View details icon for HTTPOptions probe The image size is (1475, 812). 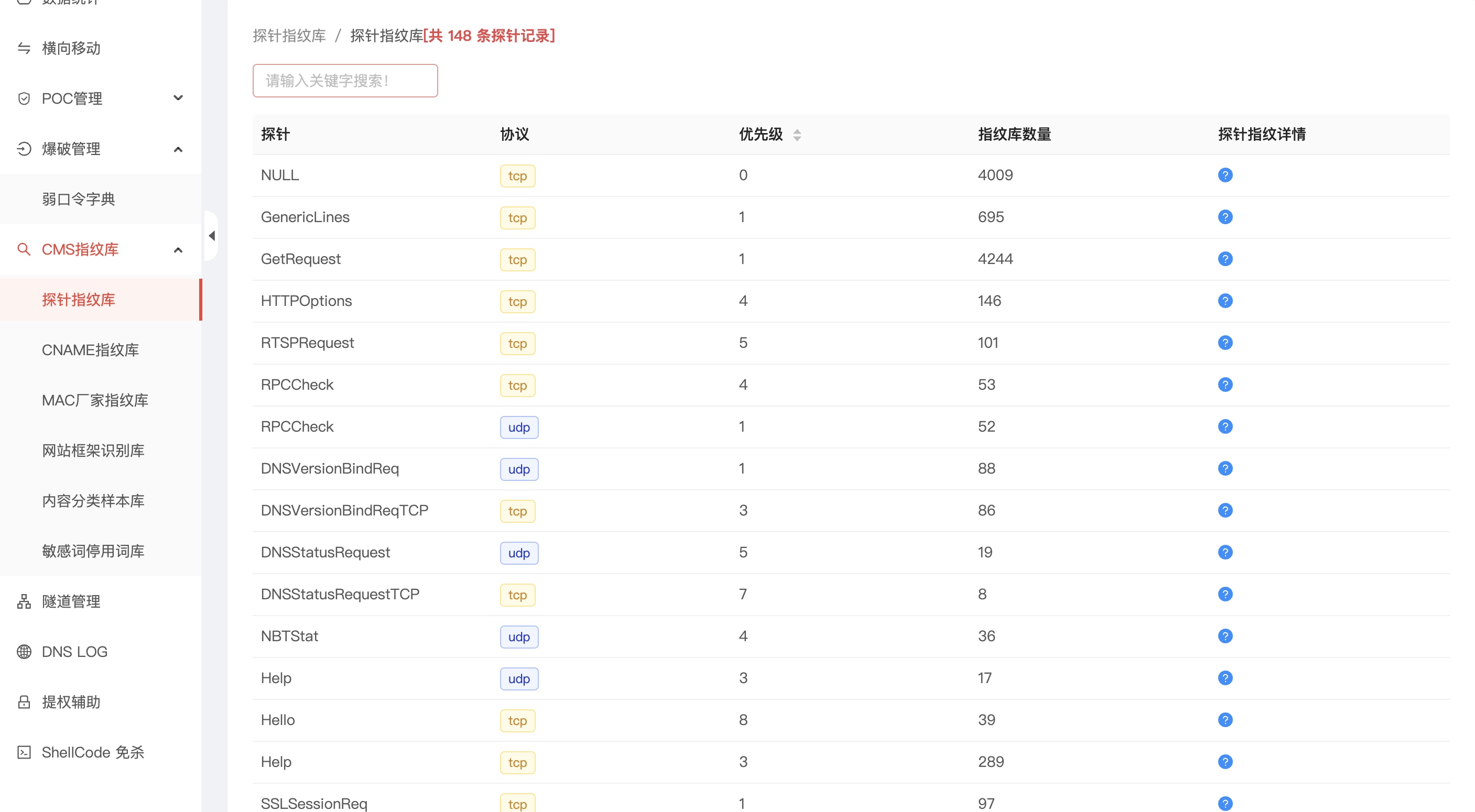point(1225,301)
